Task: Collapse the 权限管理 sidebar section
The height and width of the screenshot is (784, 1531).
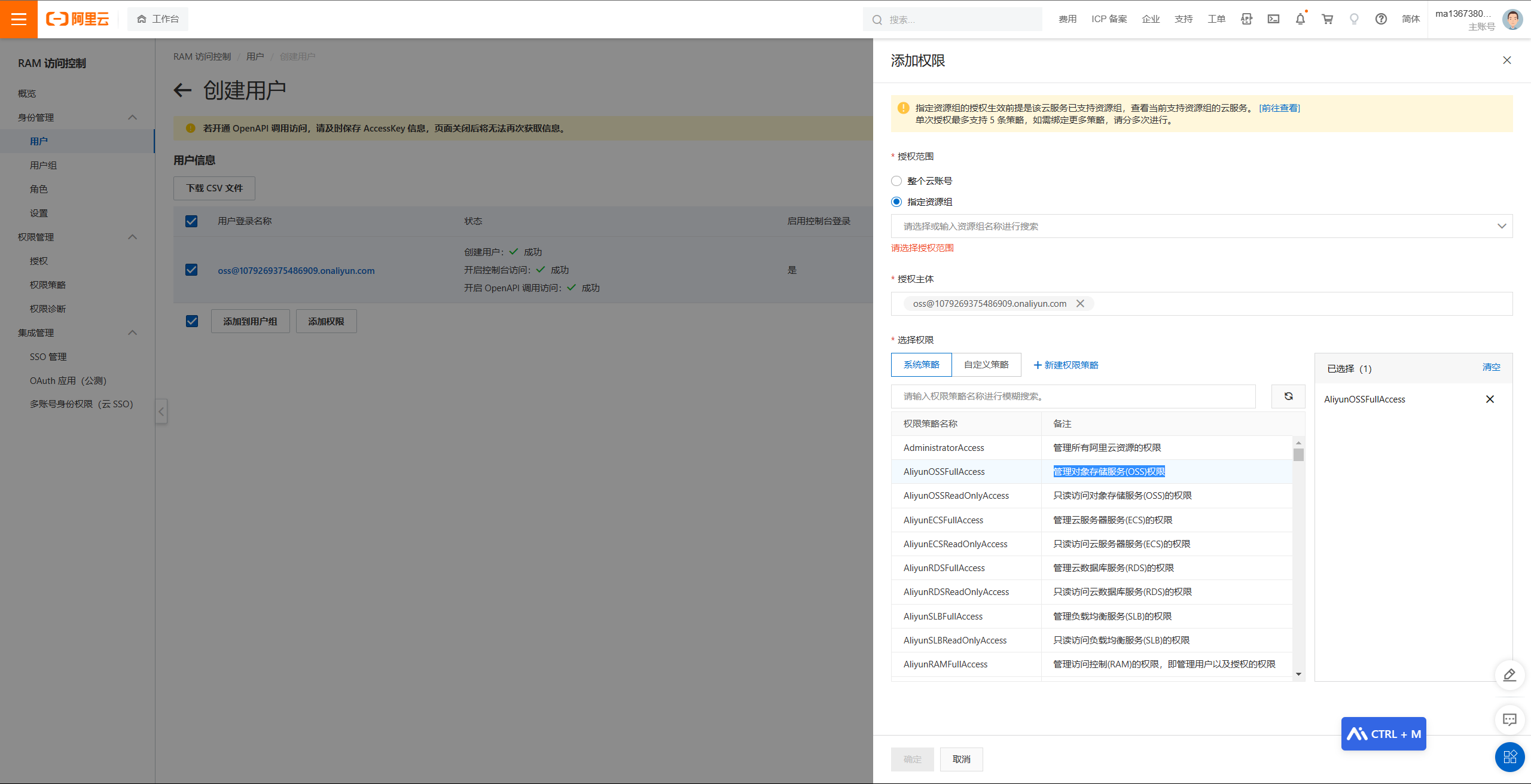Action: [133, 237]
